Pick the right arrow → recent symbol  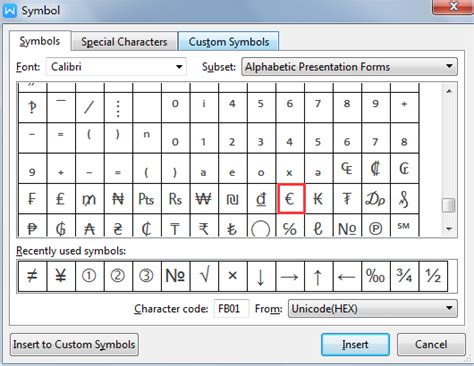coord(290,276)
